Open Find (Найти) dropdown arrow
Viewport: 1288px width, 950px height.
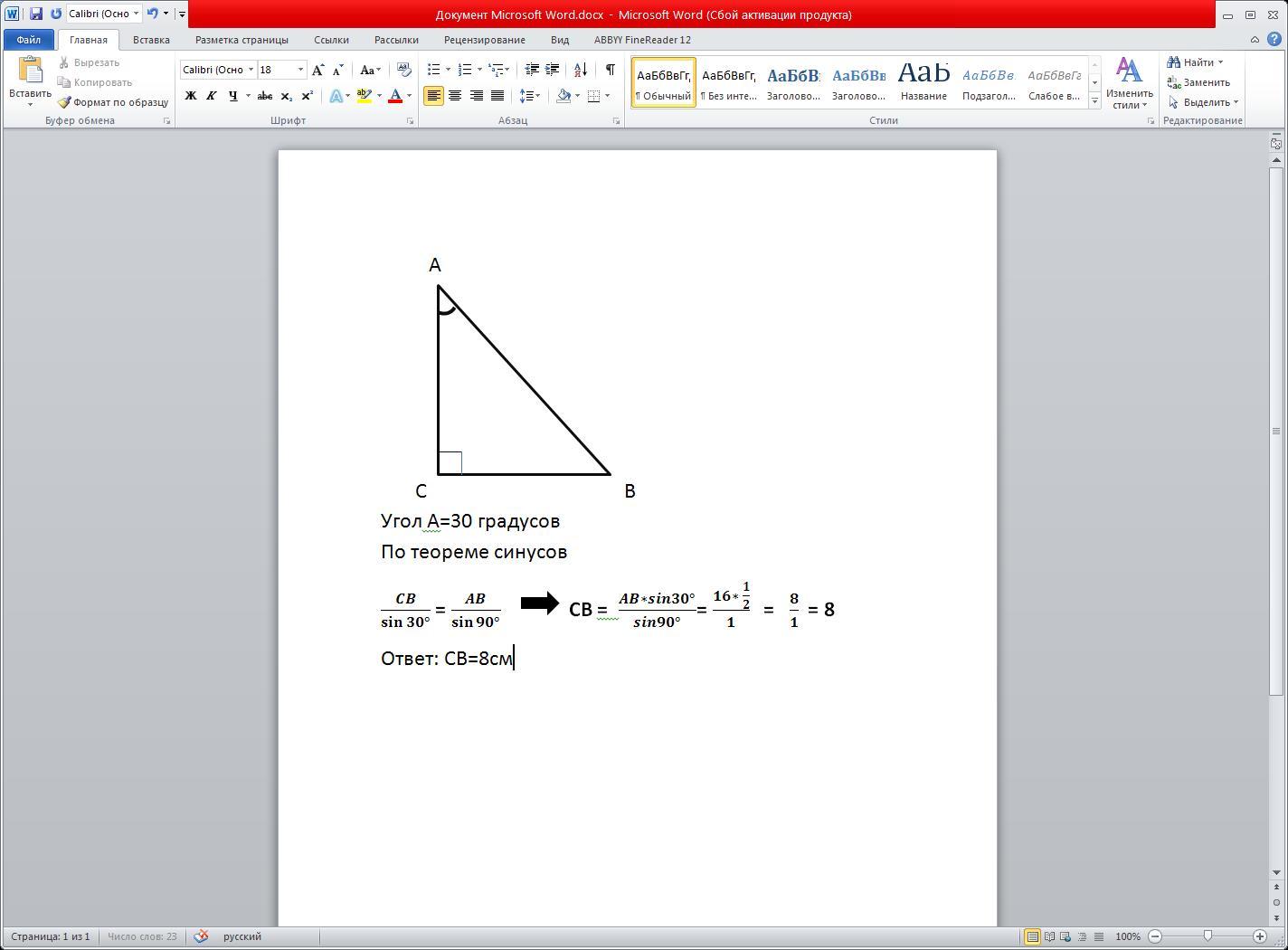point(1220,62)
